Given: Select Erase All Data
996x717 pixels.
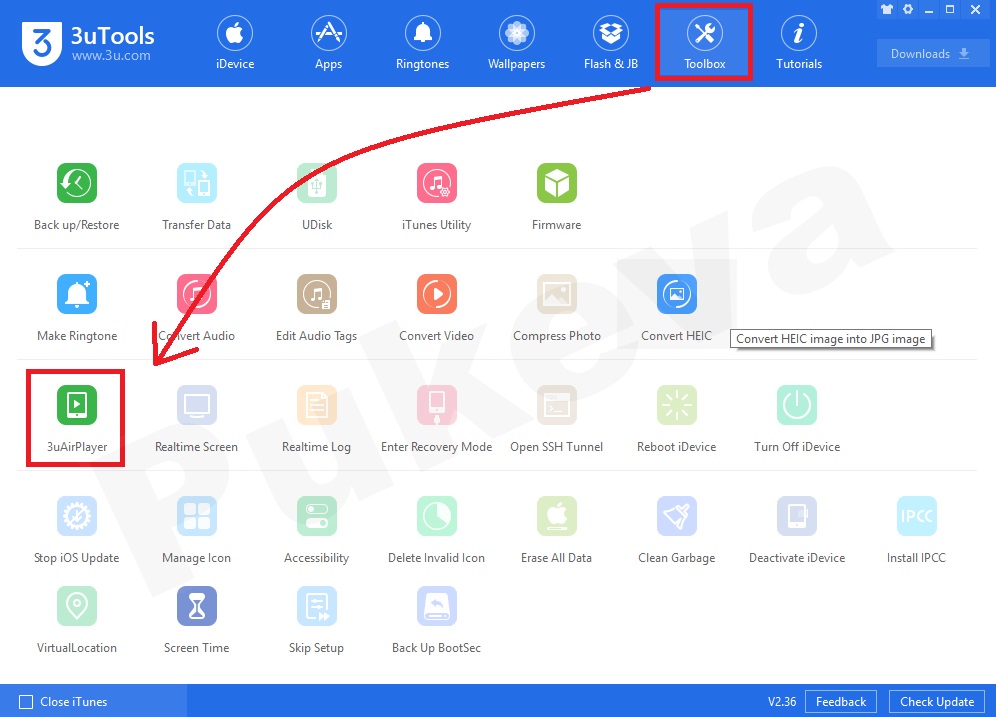Looking at the screenshot, I should (x=556, y=530).
